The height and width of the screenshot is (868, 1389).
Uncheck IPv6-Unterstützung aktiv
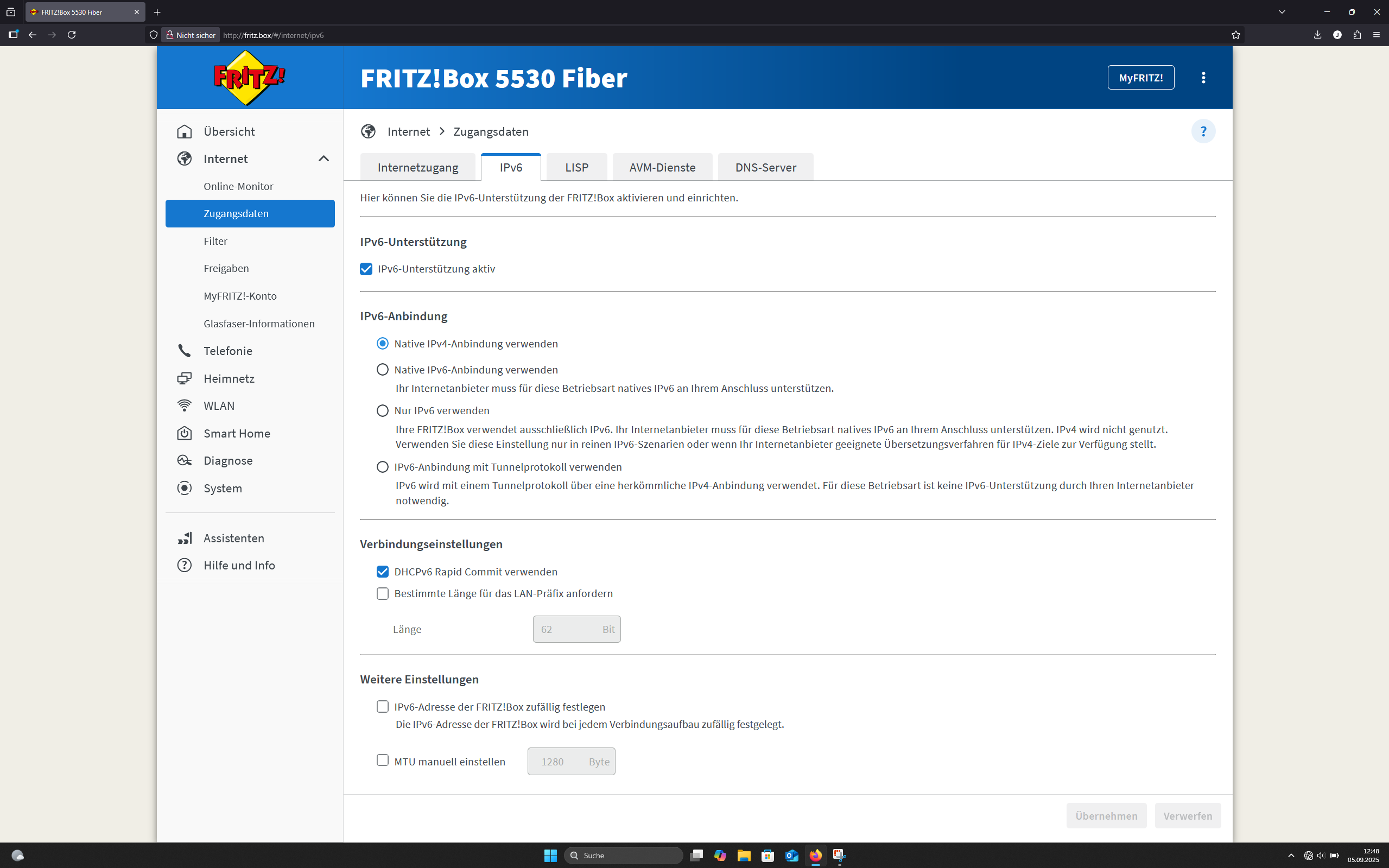pyautogui.click(x=366, y=269)
